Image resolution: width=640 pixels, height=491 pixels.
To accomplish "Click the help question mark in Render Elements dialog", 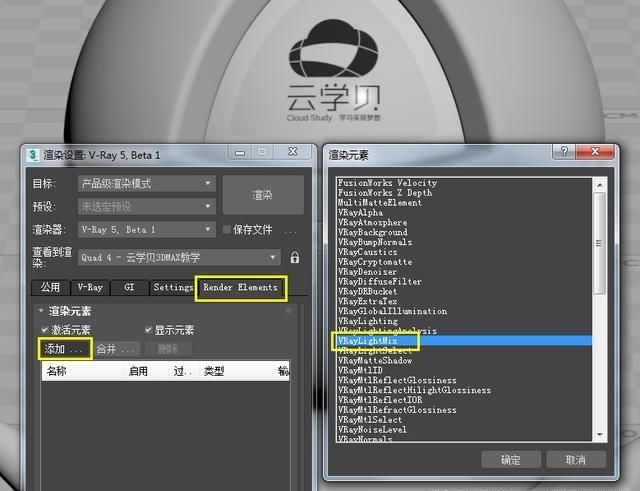I will pos(564,151).
